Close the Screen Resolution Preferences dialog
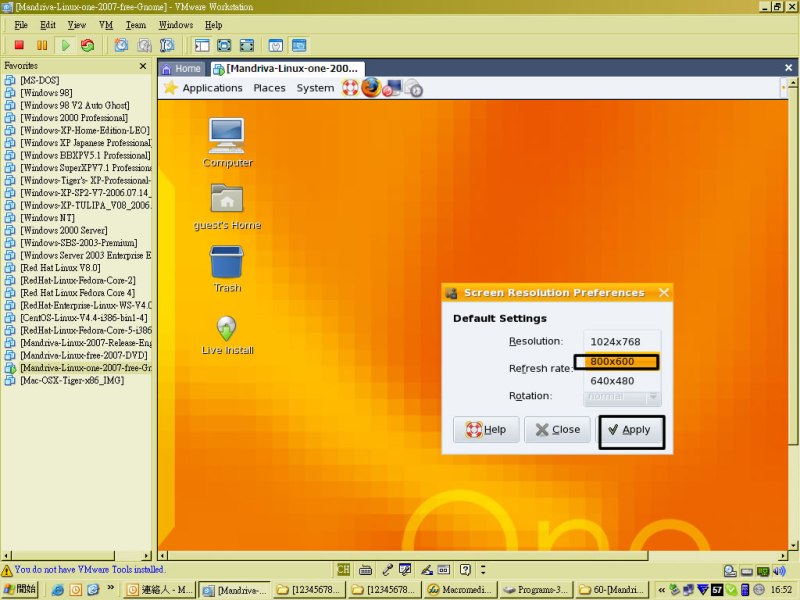Image resolution: width=800 pixels, height=600 pixels. [663, 292]
